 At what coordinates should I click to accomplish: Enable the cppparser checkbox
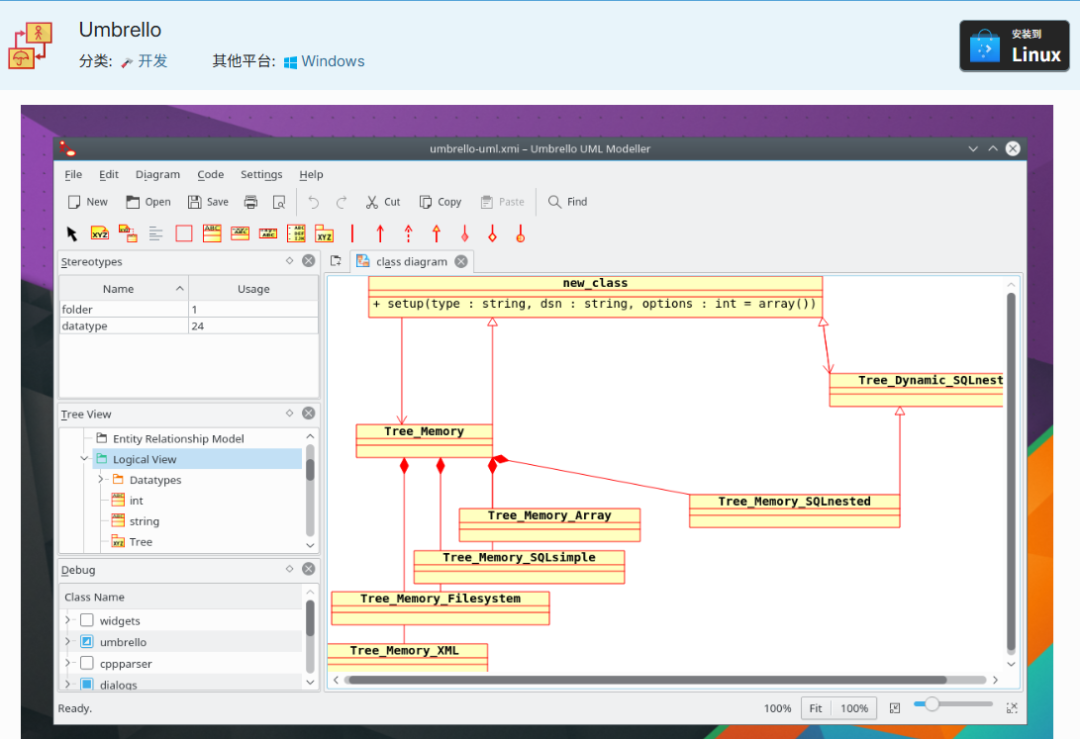87,663
